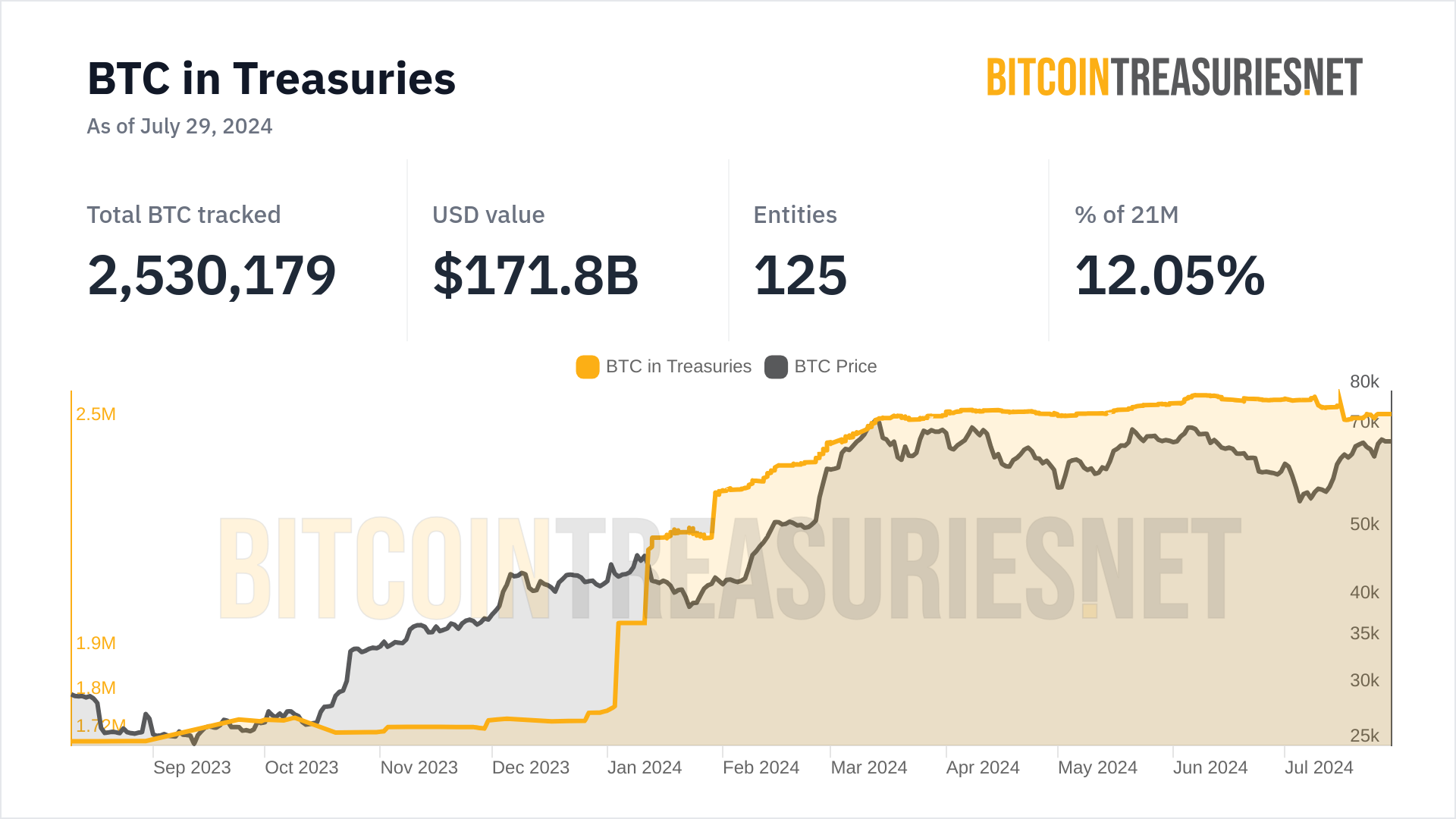Click the 50k price axis label
This screenshot has height=819, width=1456.
(1364, 524)
